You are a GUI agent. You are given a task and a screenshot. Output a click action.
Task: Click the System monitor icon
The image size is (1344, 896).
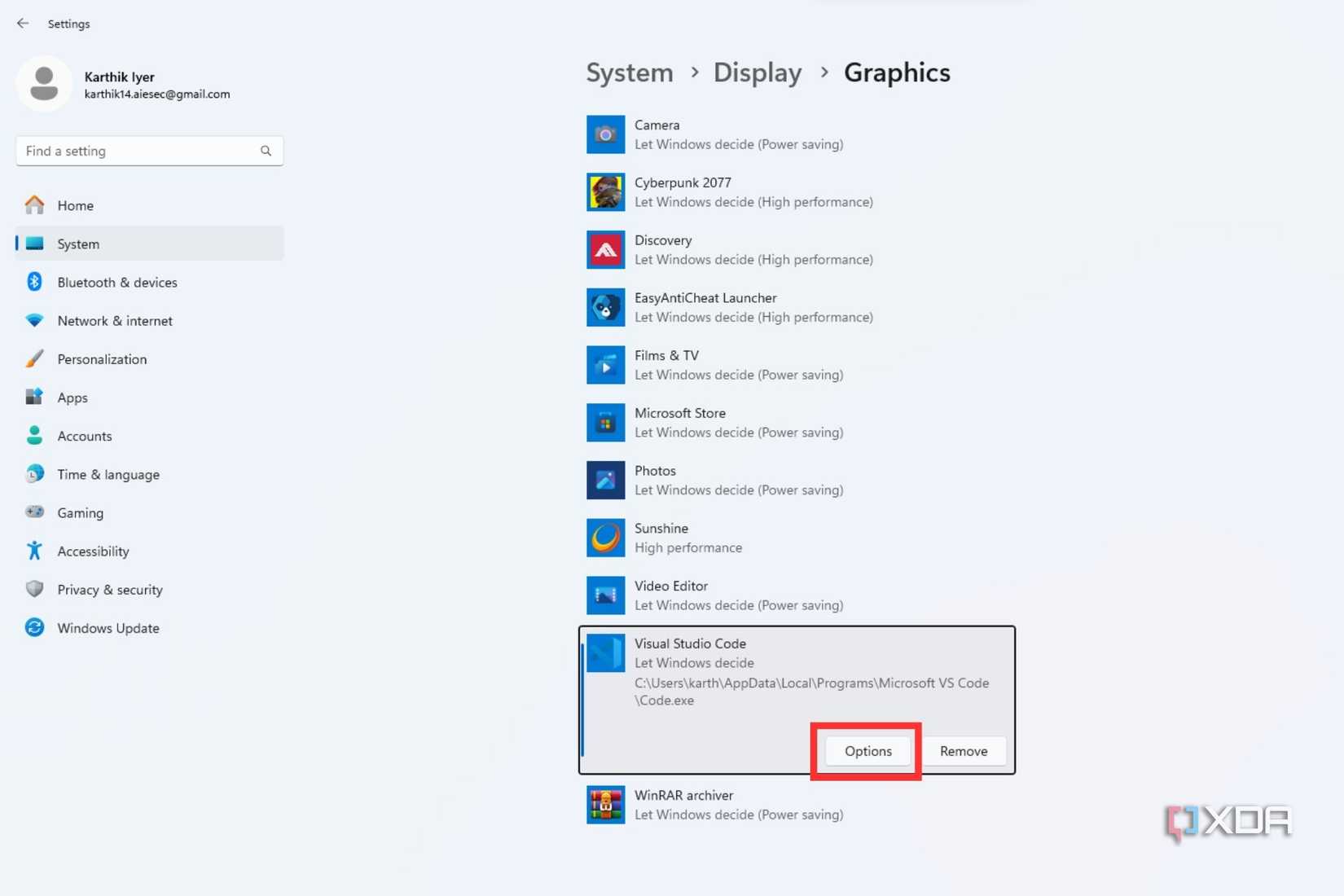coord(34,244)
